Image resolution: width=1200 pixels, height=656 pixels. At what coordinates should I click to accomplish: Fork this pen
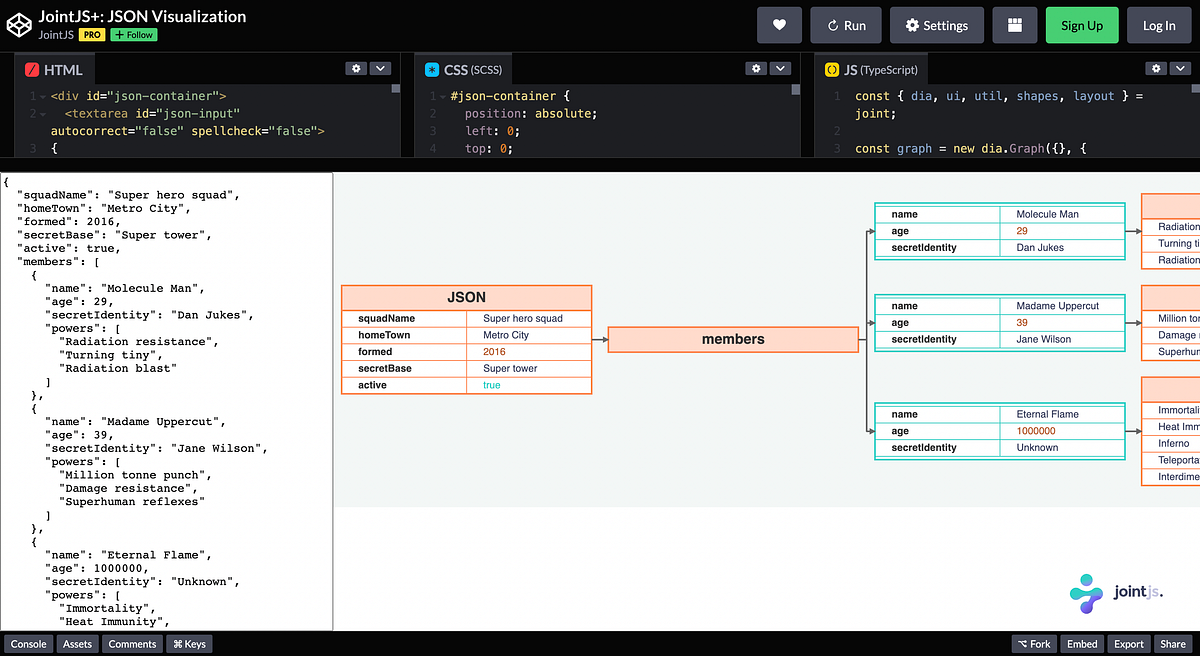point(1034,643)
